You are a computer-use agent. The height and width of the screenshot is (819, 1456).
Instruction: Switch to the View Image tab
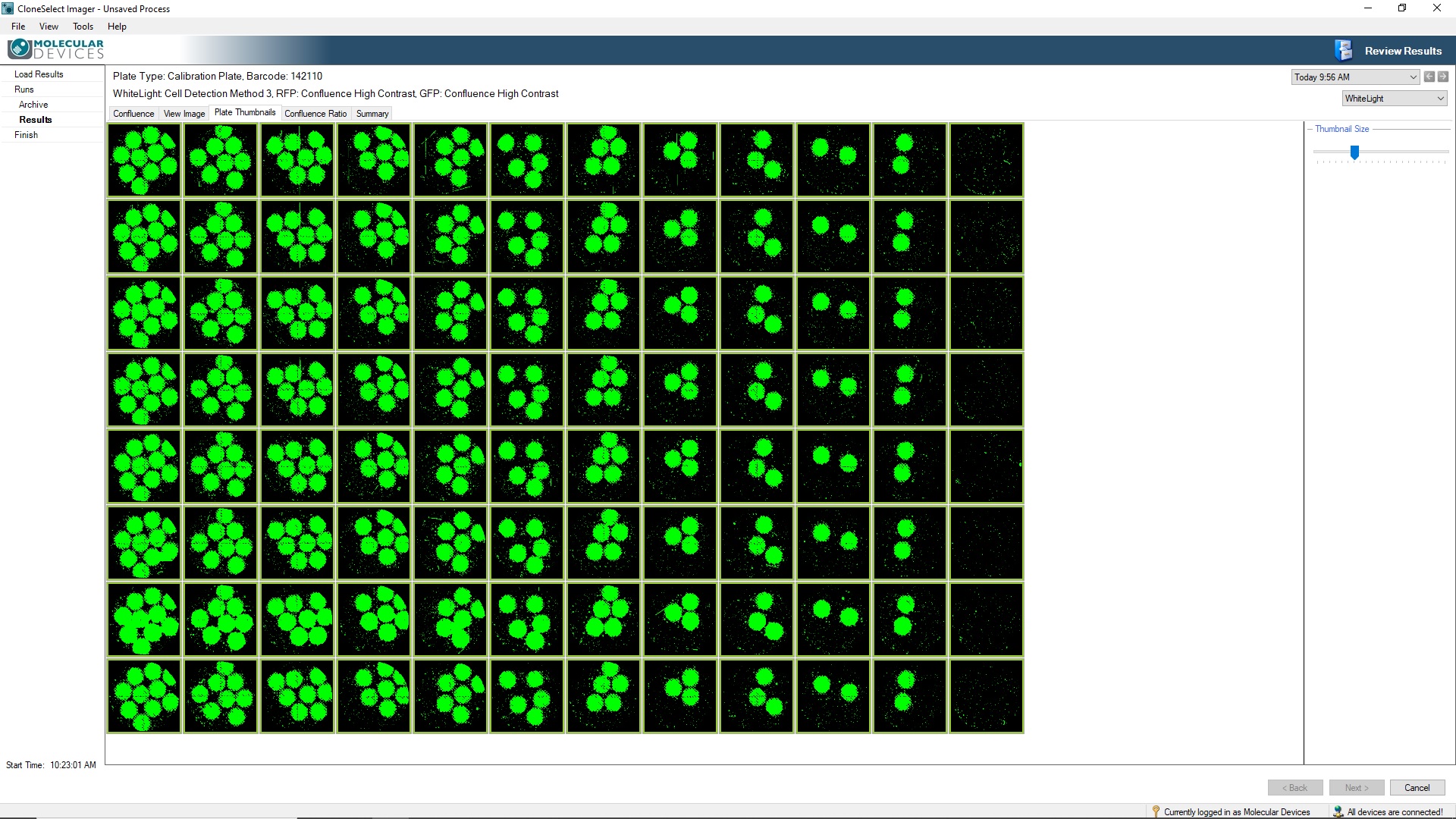pos(184,113)
